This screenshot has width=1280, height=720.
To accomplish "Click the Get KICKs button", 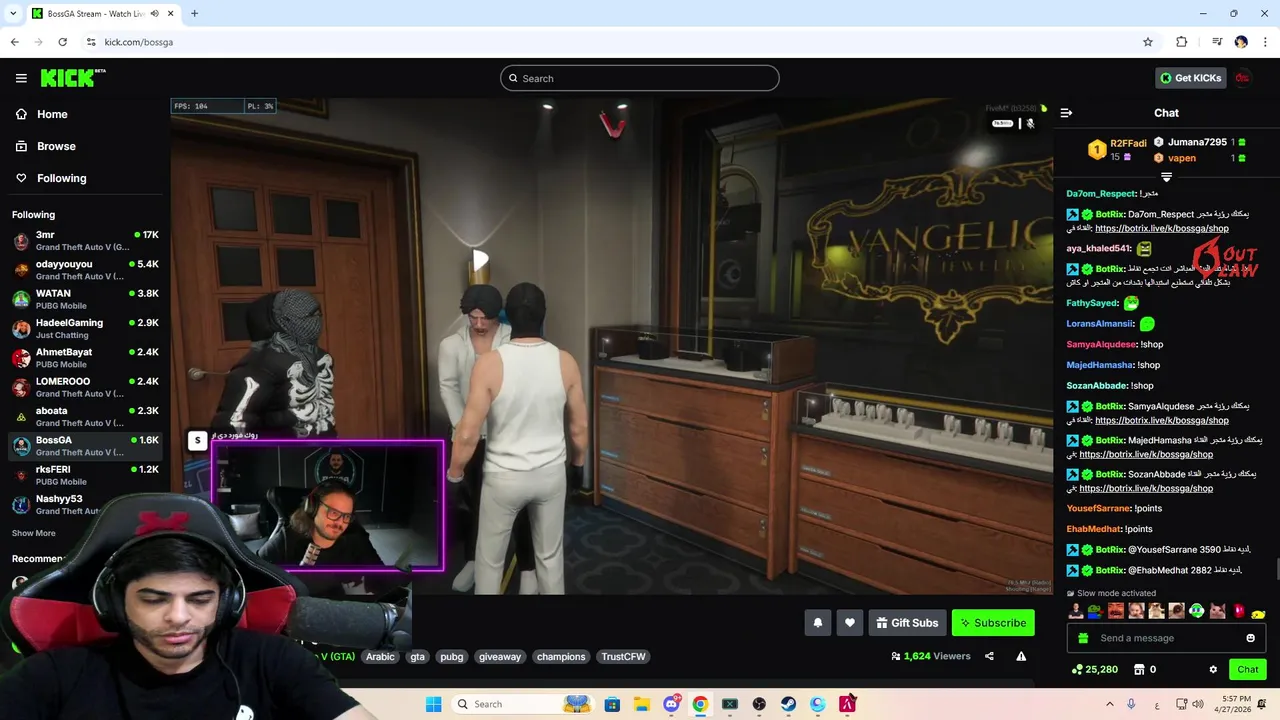I will pyautogui.click(x=1191, y=78).
